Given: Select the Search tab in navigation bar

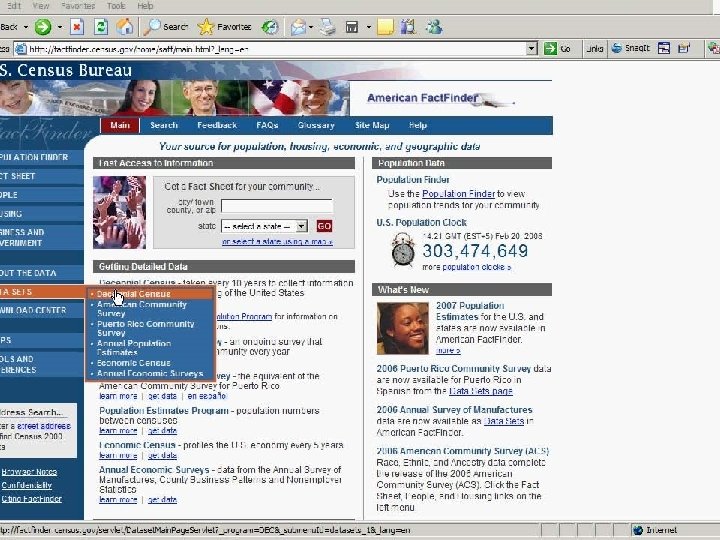Looking at the screenshot, I should 164,125.
